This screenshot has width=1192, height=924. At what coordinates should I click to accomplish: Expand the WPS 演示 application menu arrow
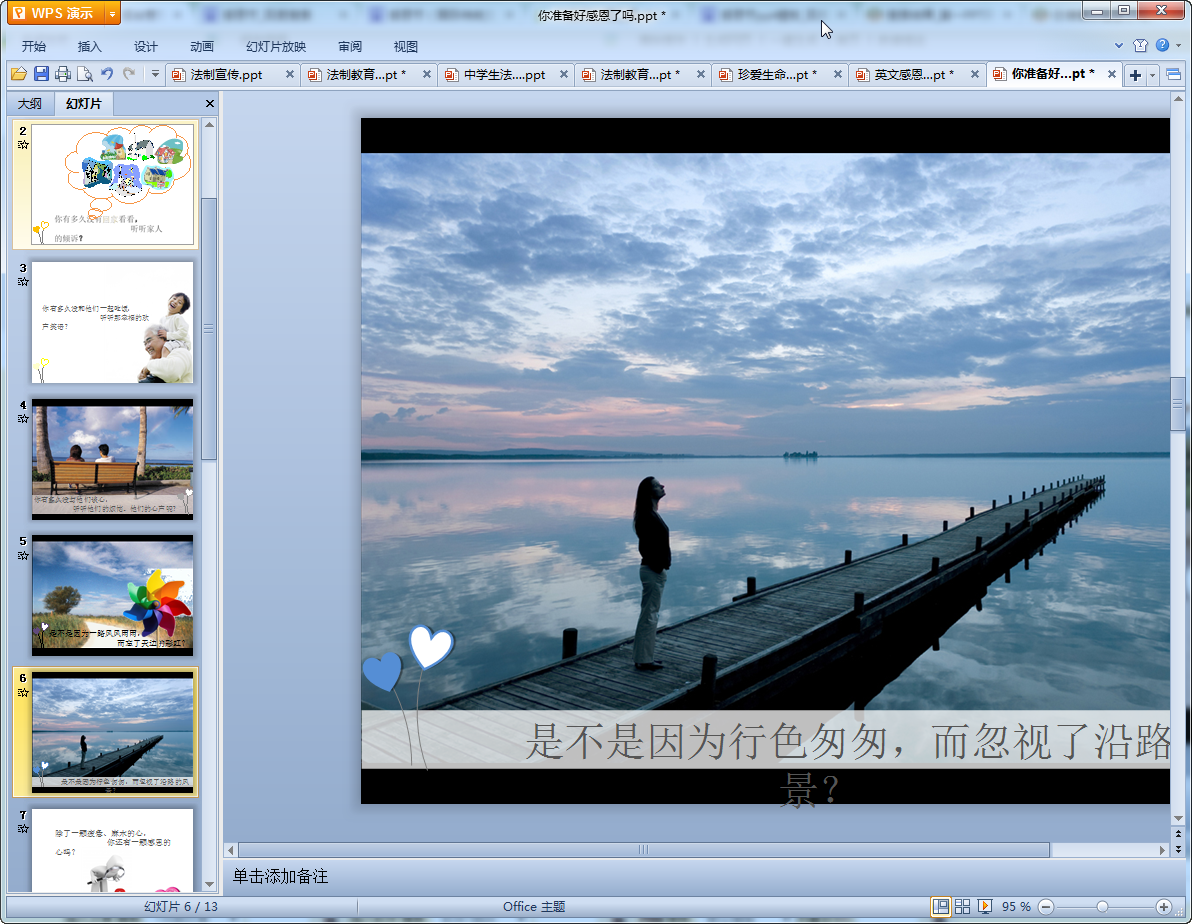(x=111, y=13)
